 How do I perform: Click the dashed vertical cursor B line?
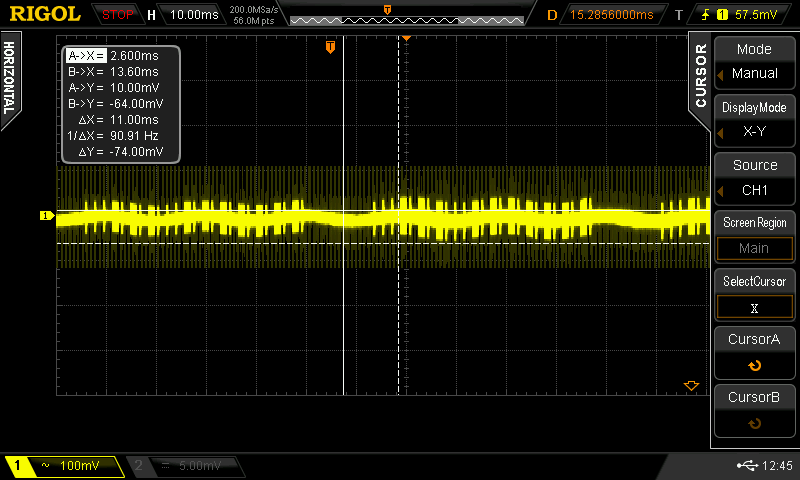(398, 215)
